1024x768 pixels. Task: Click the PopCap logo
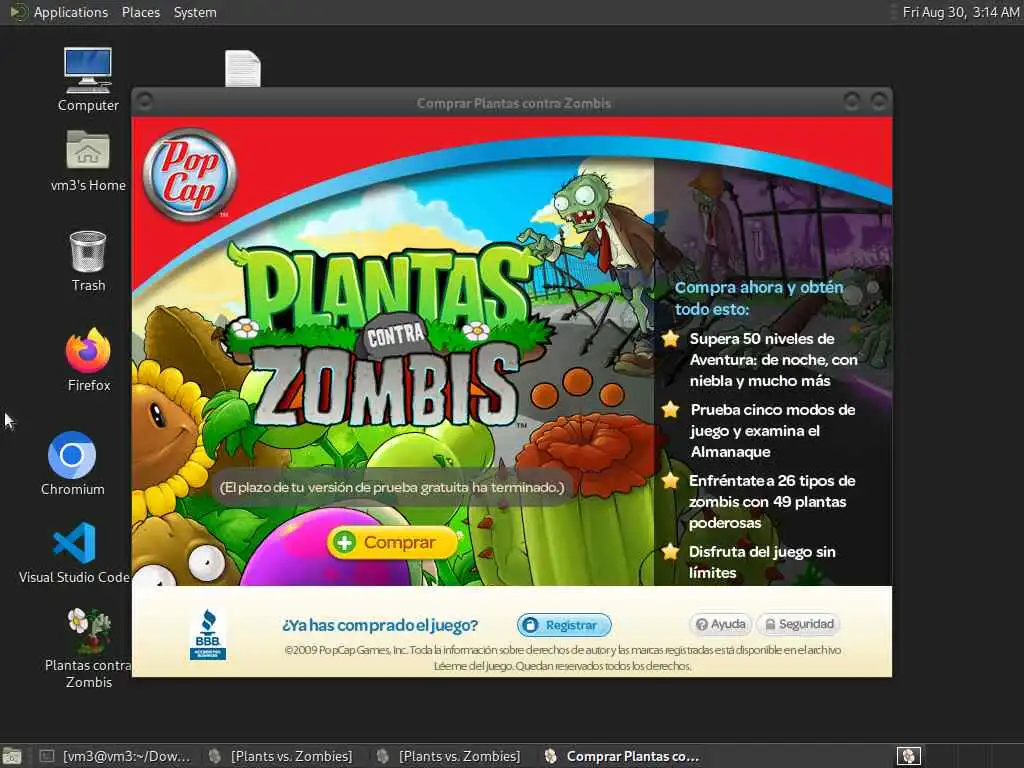point(189,174)
